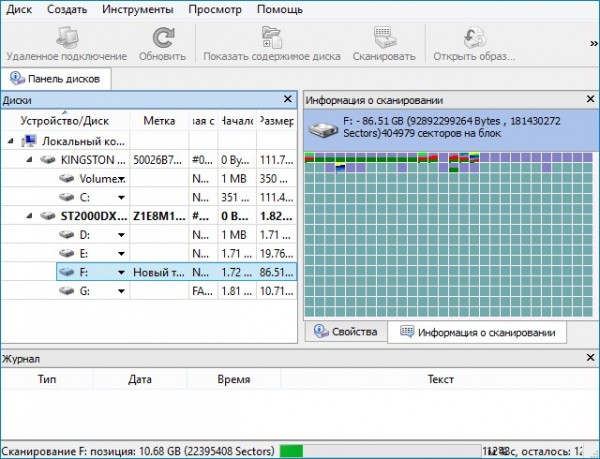Open the Помощь menu

tap(280, 9)
